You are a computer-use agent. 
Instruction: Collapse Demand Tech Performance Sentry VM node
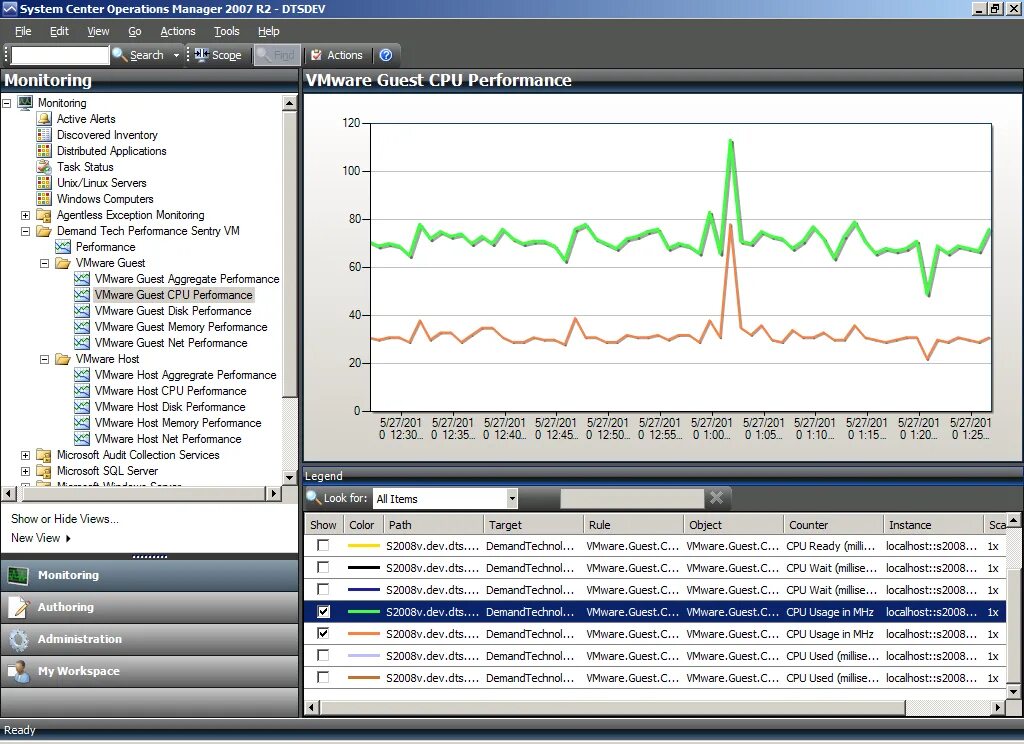pyautogui.click(x=25, y=231)
